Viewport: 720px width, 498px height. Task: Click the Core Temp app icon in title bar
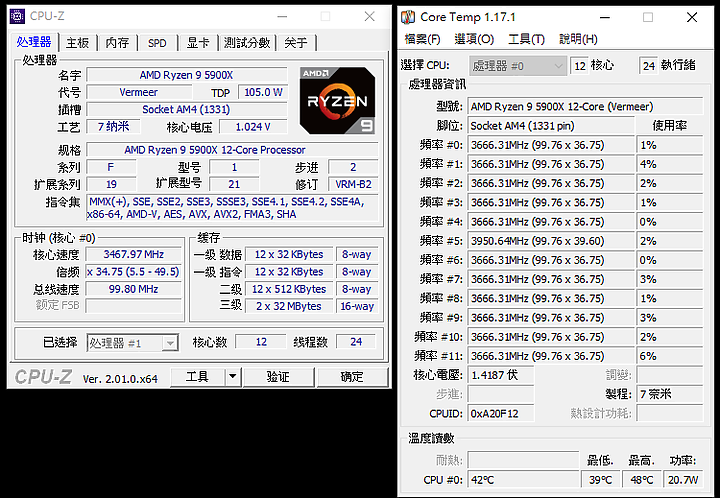click(x=408, y=17)
